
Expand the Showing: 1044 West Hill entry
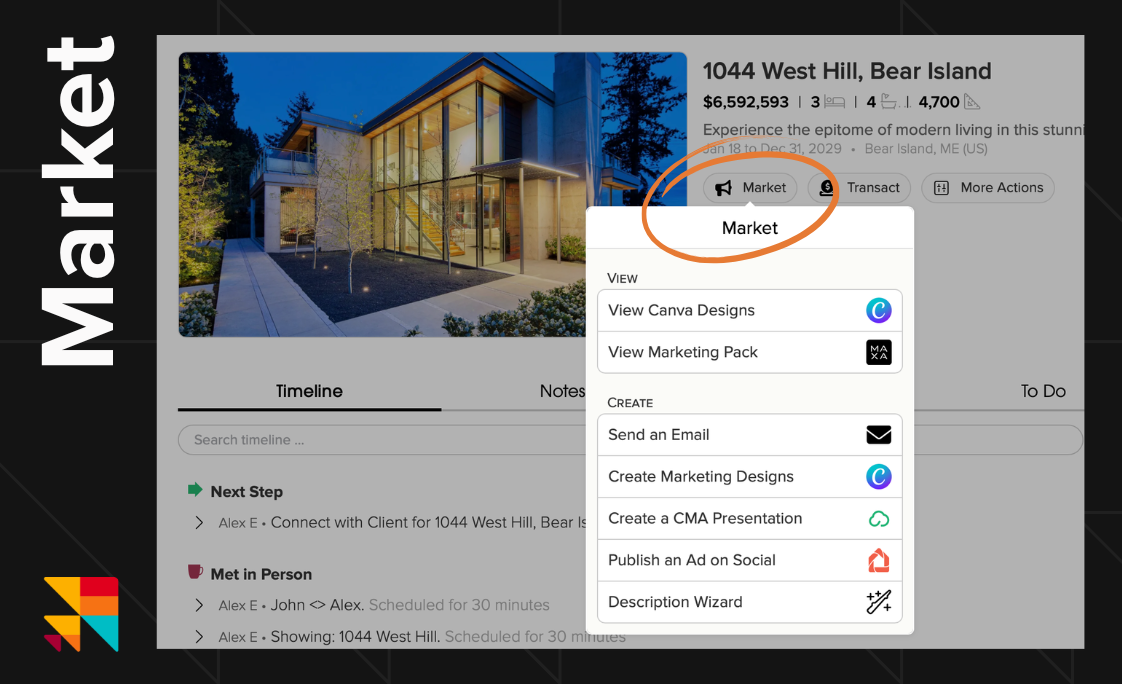click(x=199, y=637)
